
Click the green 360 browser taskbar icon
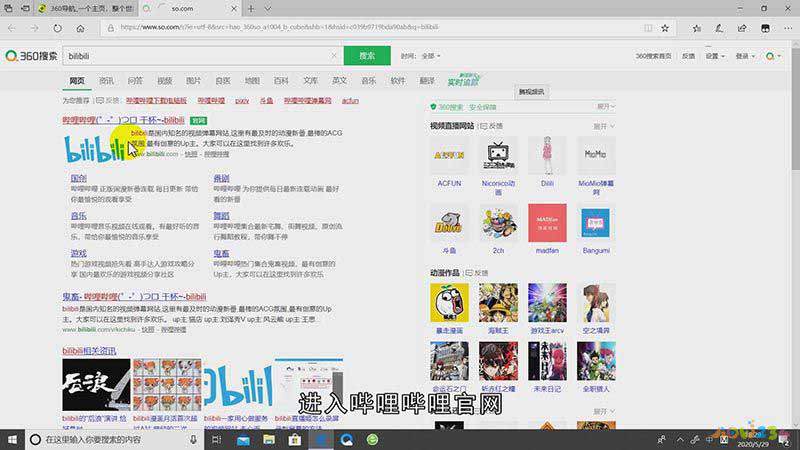click(x=372, y=439)
